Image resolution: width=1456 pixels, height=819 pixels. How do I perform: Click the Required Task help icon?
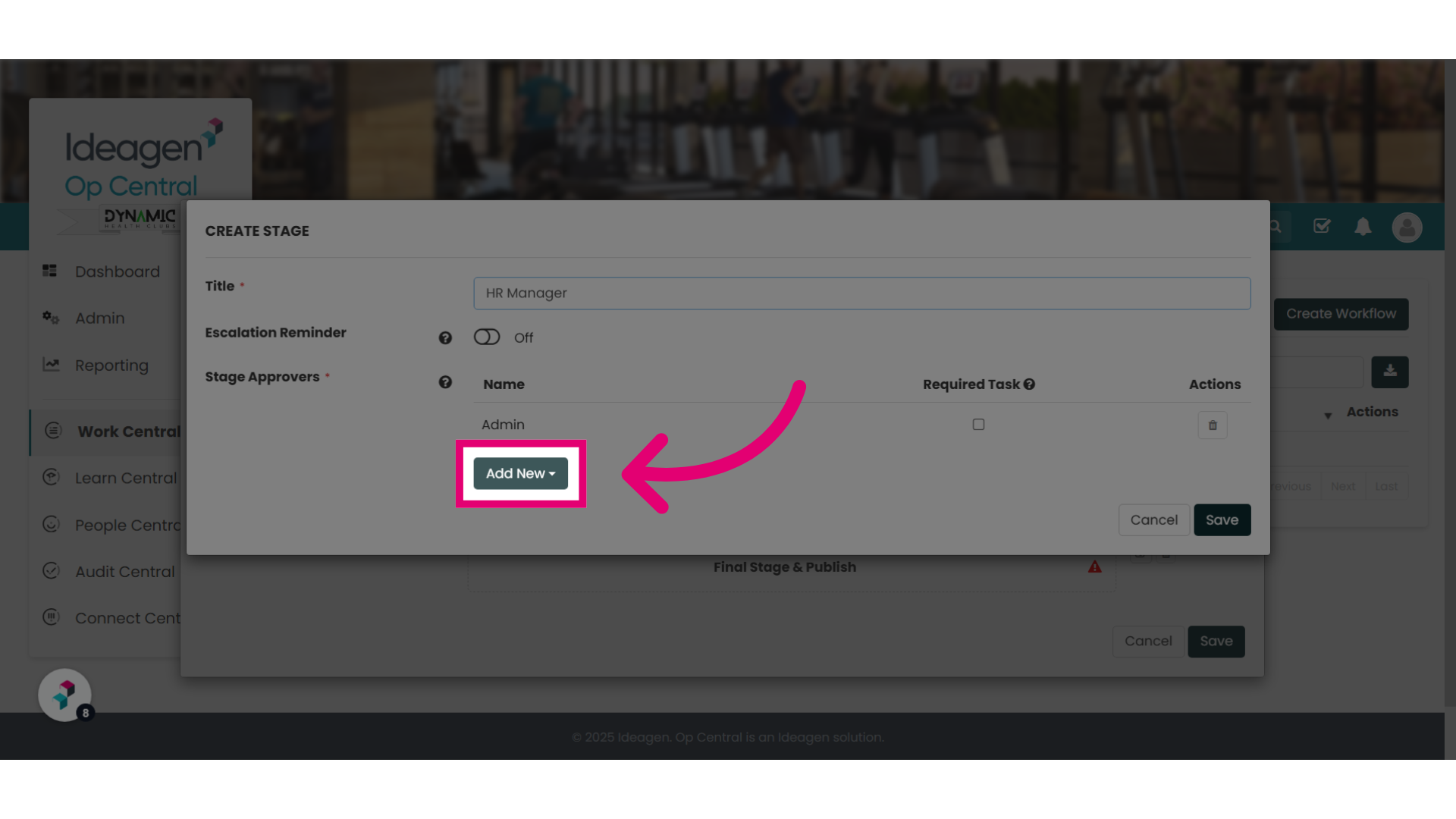pos(1029,384)
